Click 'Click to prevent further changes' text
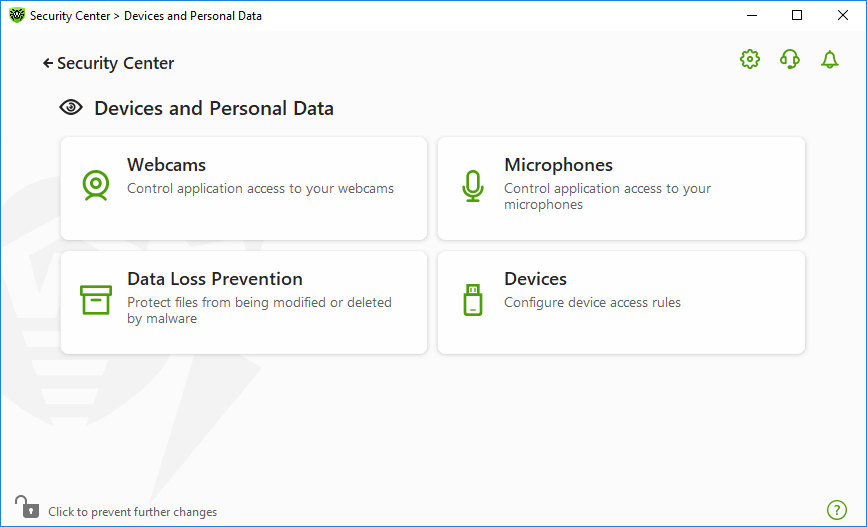The image size is (867, 527). (x=133, y=512)
